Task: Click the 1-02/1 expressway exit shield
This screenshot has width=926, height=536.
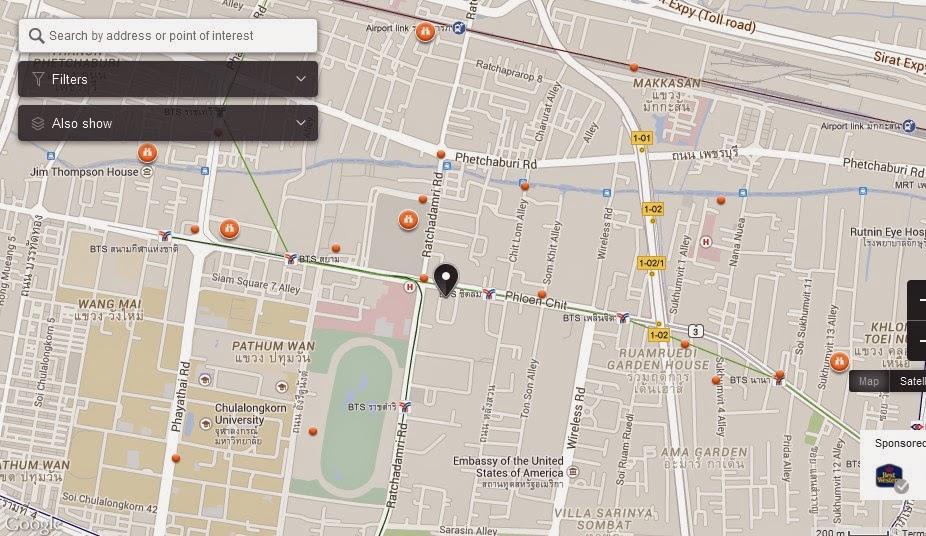Action: pyautogui.click(x=651, y=263)
